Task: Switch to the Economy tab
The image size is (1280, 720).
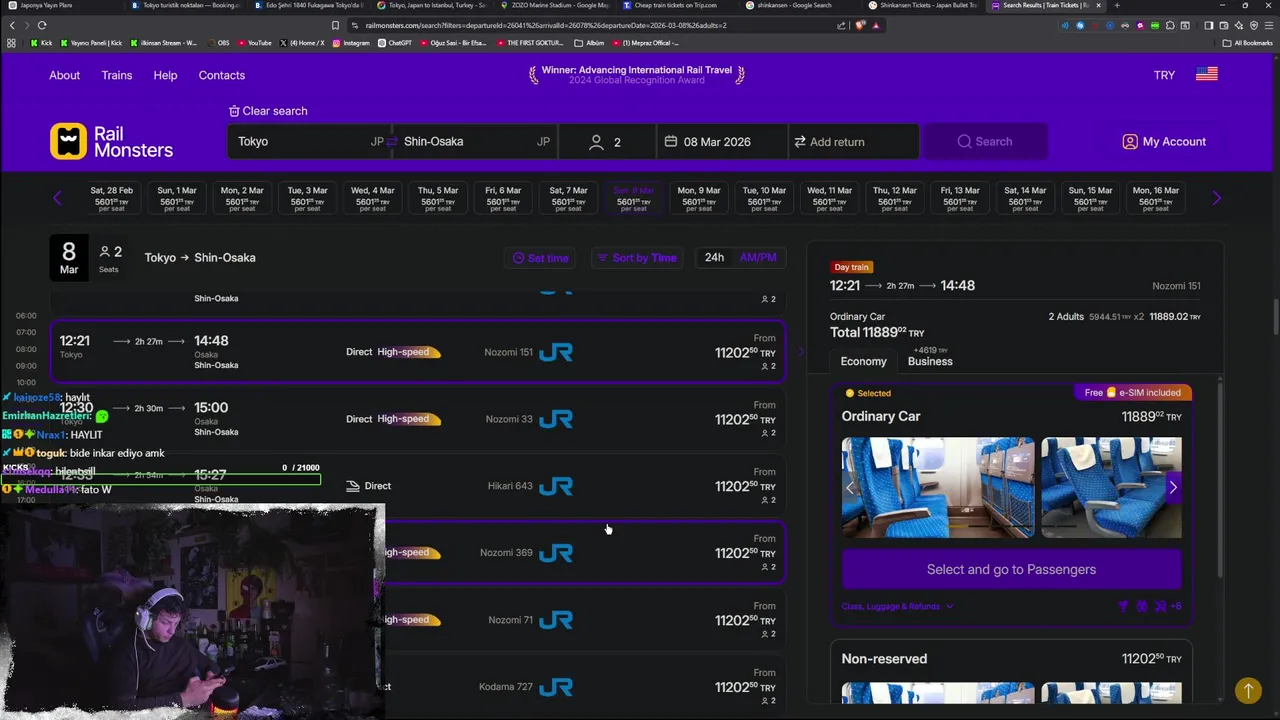Action: coord(863,361)
